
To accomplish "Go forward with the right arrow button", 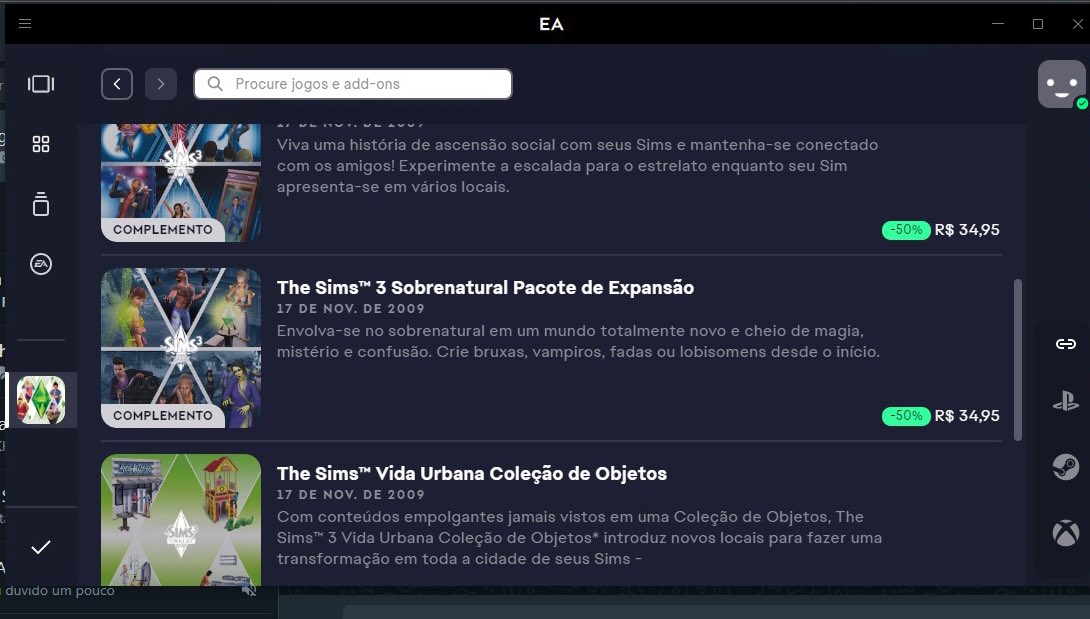I will [161, 84].
